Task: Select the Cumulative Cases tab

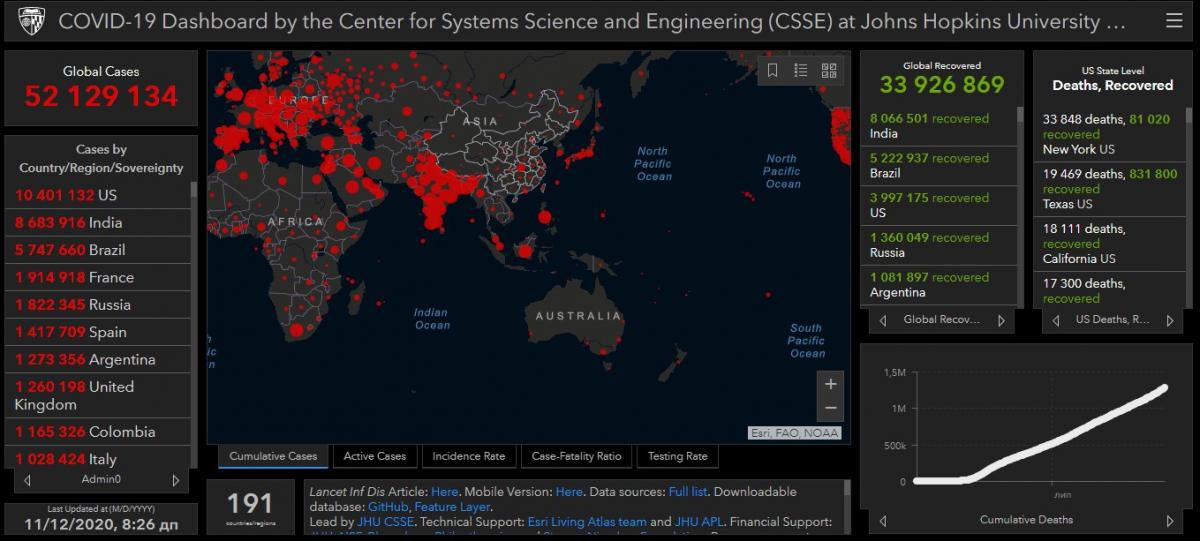Action: click(x=273, y=456)
